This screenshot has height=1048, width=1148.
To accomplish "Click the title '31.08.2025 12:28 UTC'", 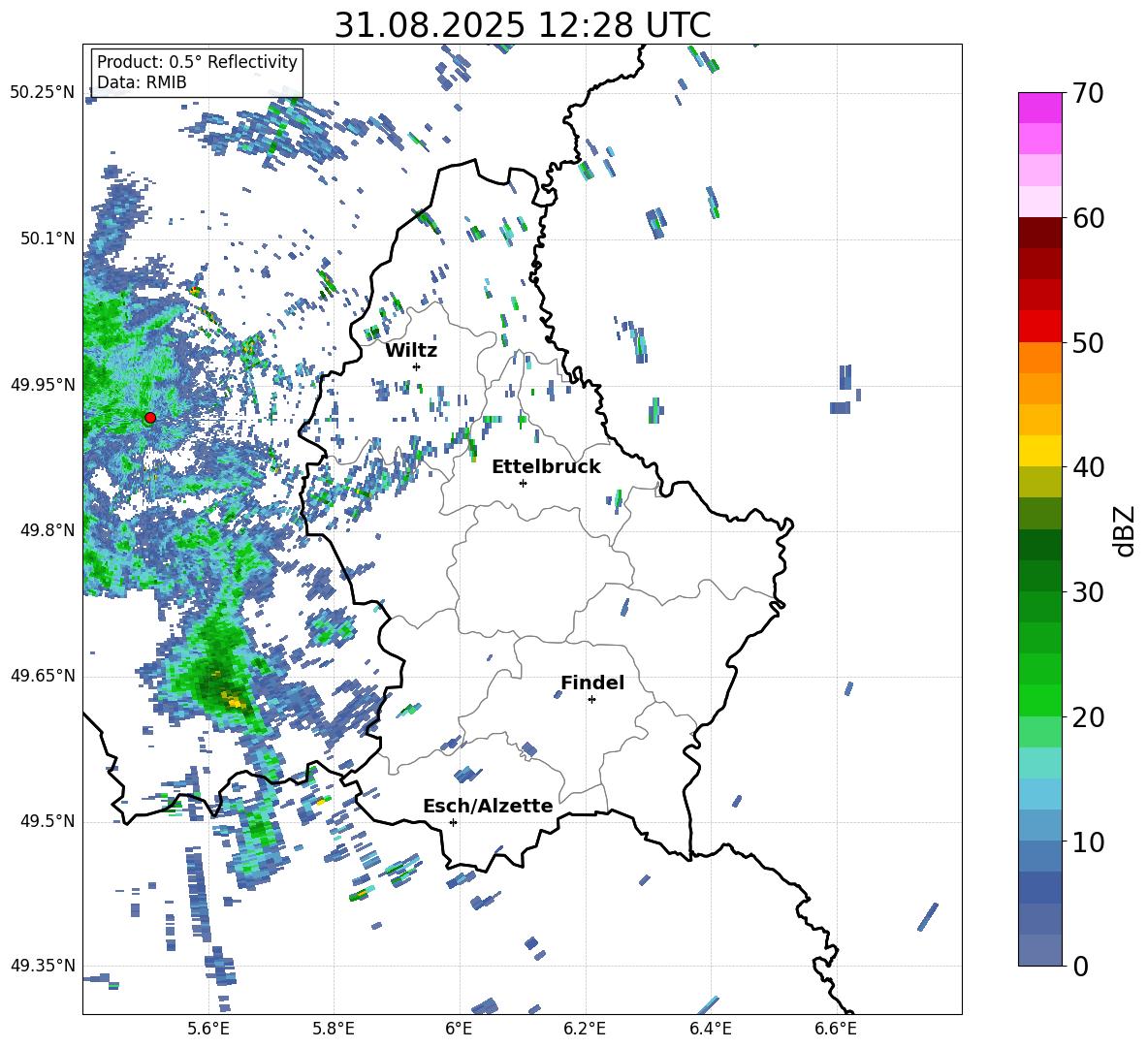I will pos(522,25).
